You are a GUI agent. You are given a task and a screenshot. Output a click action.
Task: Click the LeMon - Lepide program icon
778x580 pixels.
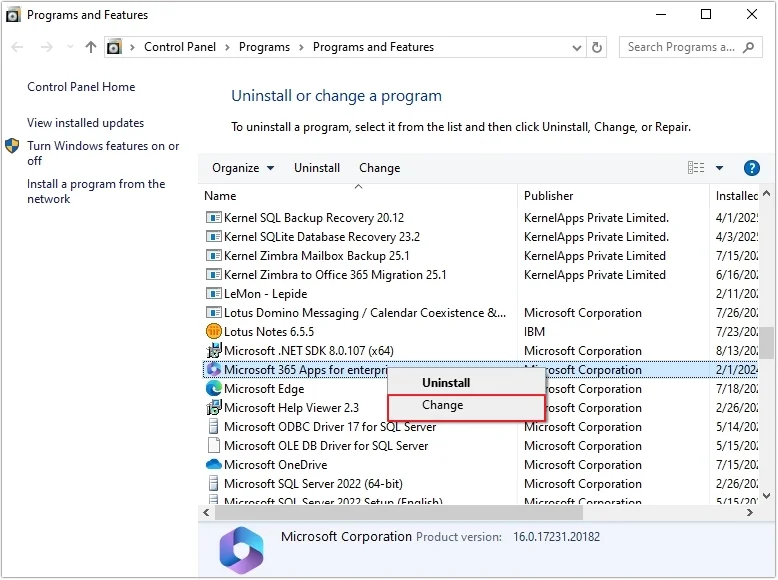(x=213, y=294)
